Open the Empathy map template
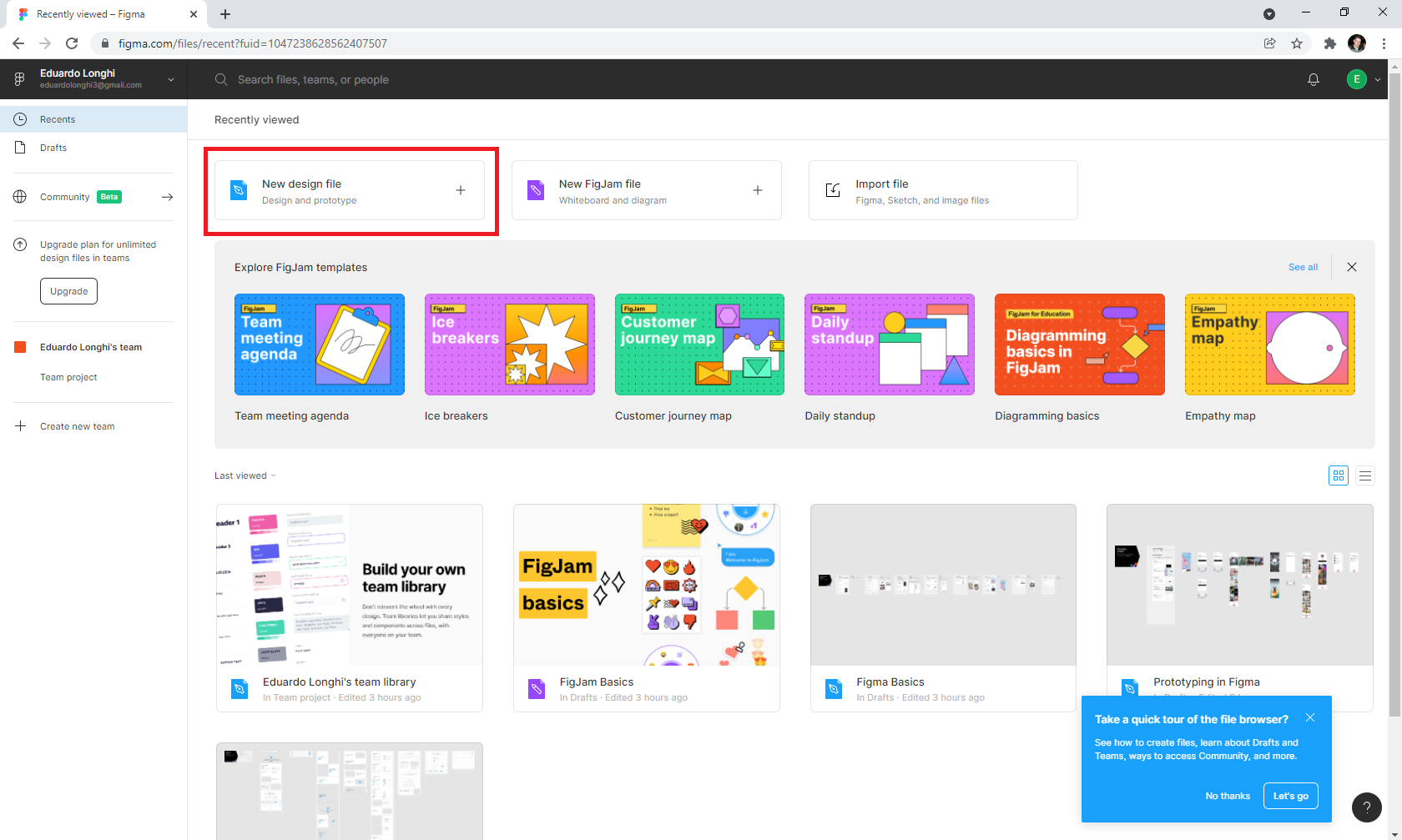 pos(1270,345)
